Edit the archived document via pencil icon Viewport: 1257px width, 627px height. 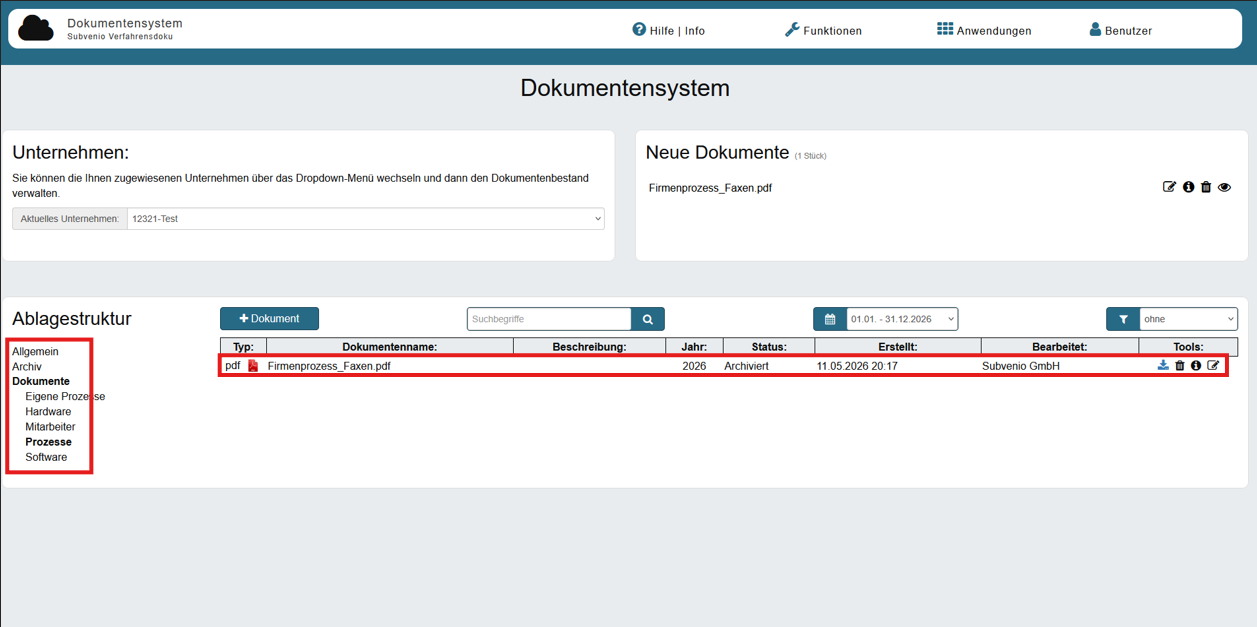1213,366
